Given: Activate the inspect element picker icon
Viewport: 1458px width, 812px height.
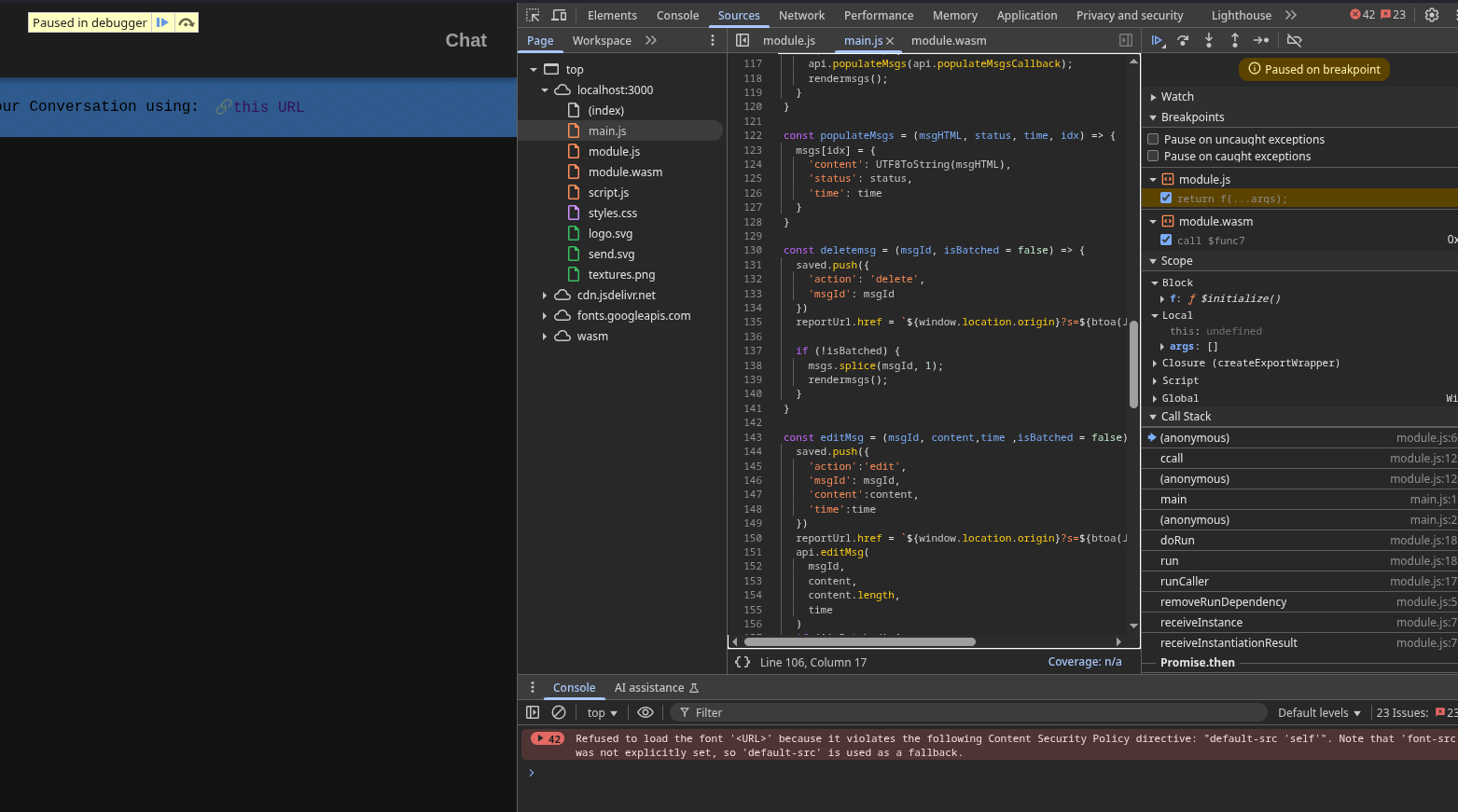Looking at the screenshot, I should click(533, 15).
